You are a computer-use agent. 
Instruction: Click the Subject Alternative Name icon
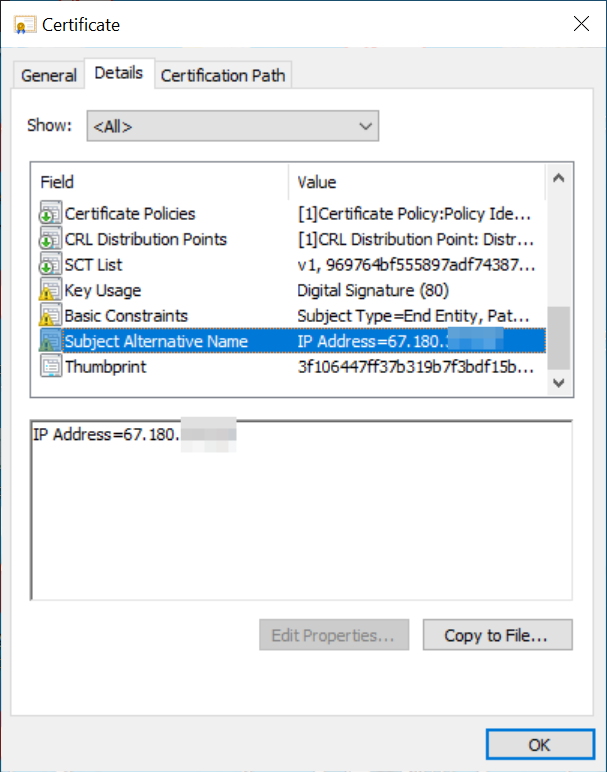[x=50, y=342]
